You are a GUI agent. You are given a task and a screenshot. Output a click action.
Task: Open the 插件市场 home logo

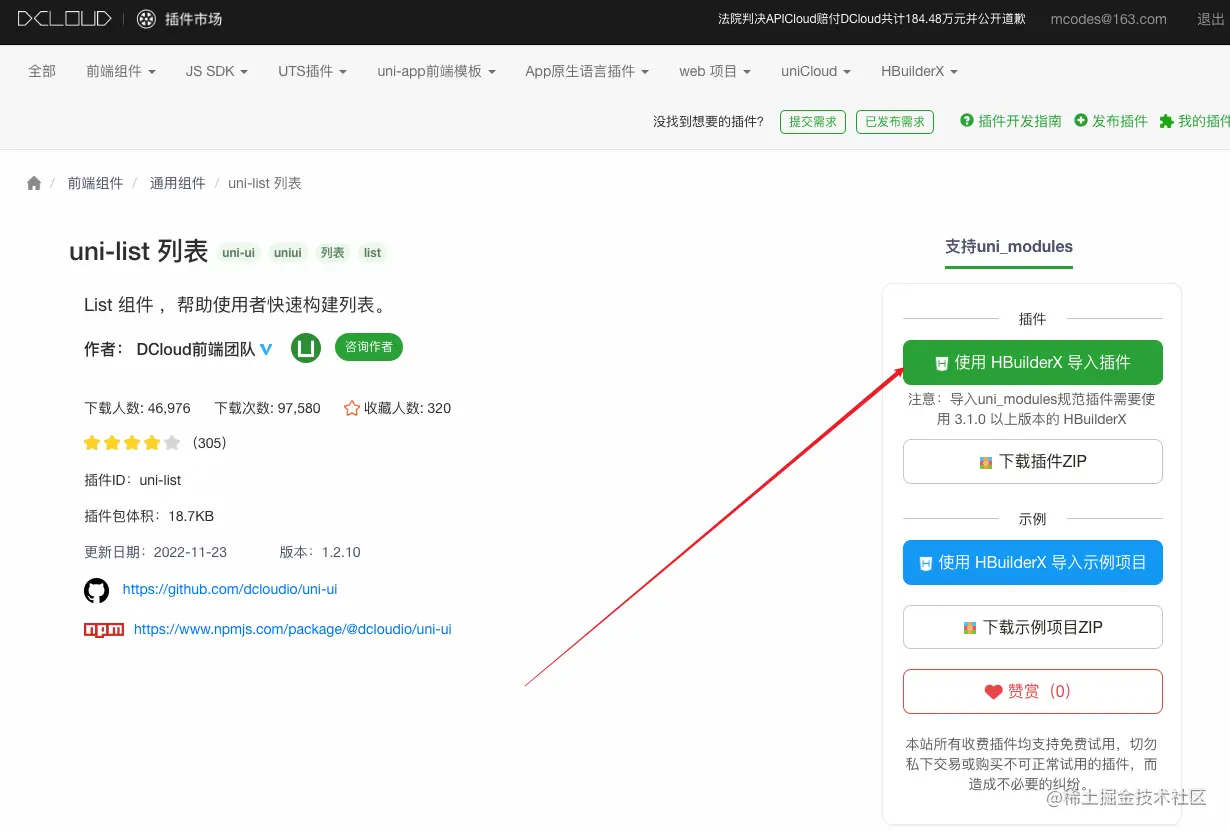click(x=179, y=19)
